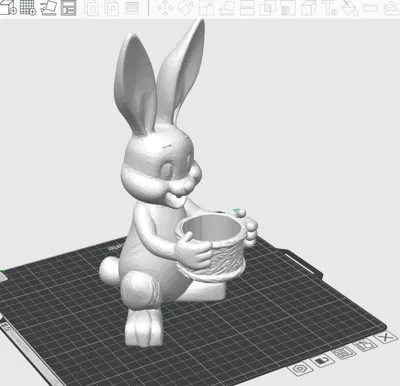
Task: Select the Rotate tool
Action: click(186, 8)
